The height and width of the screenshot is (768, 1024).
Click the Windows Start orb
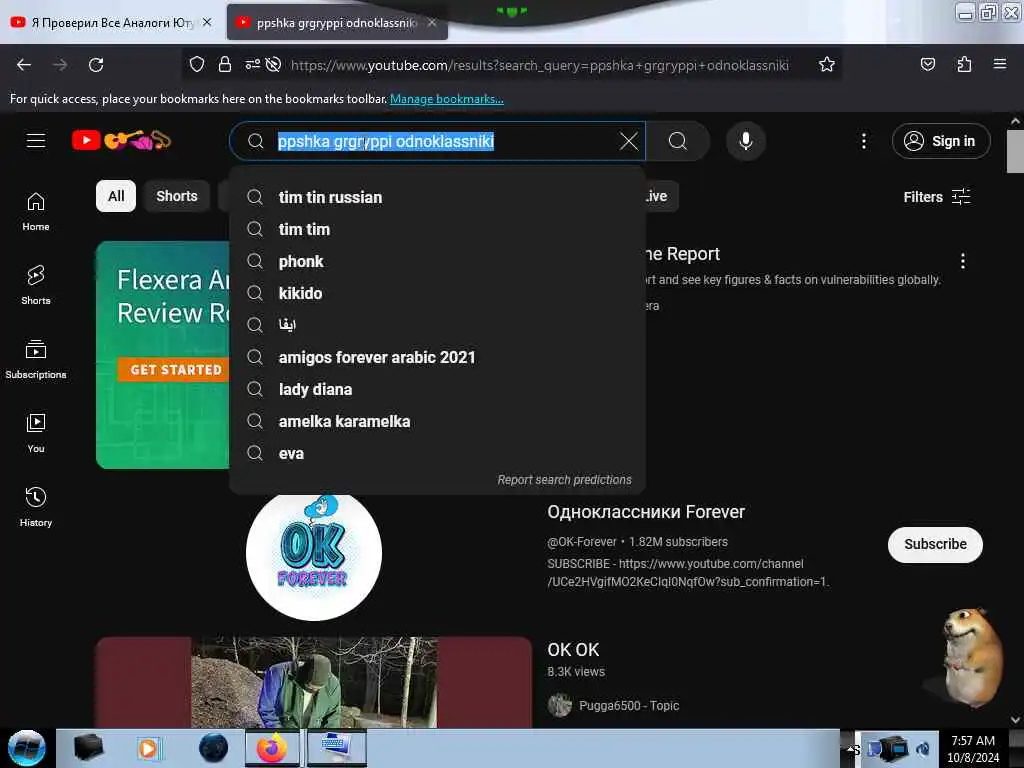pyautogui.click(x=26, y=748)
